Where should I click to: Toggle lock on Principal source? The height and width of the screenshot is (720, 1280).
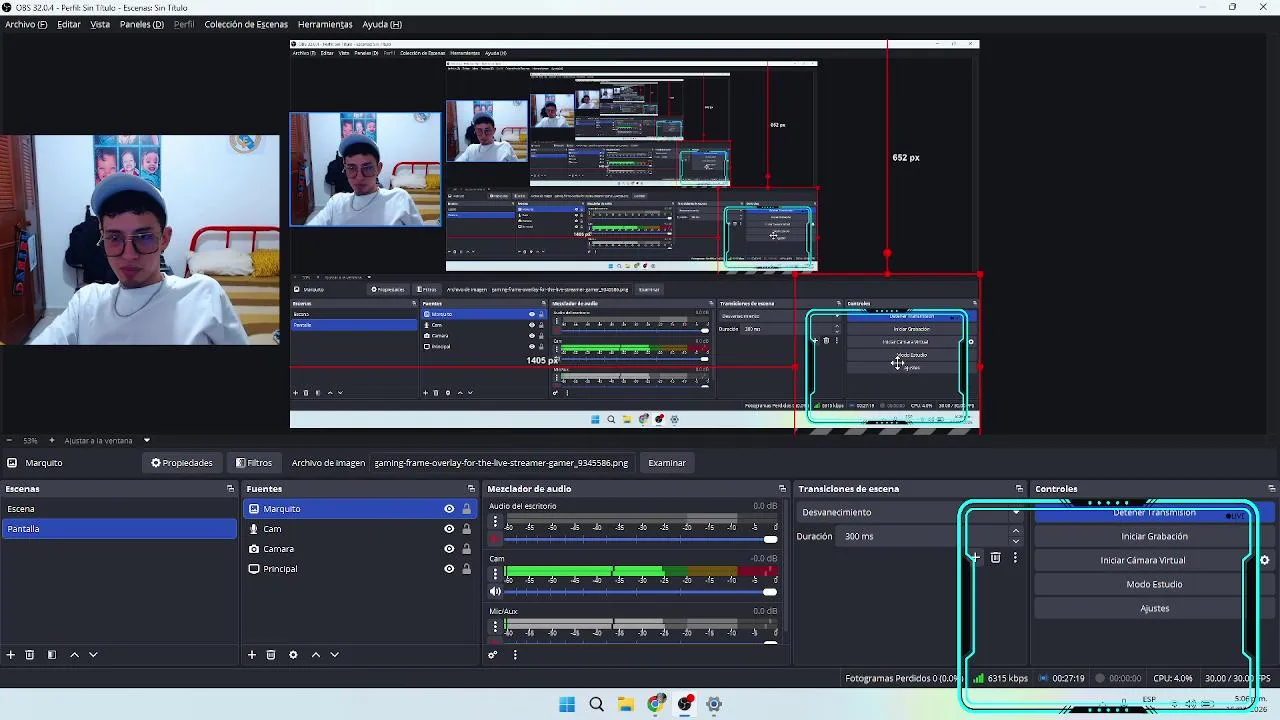click(x=466, y=569)
